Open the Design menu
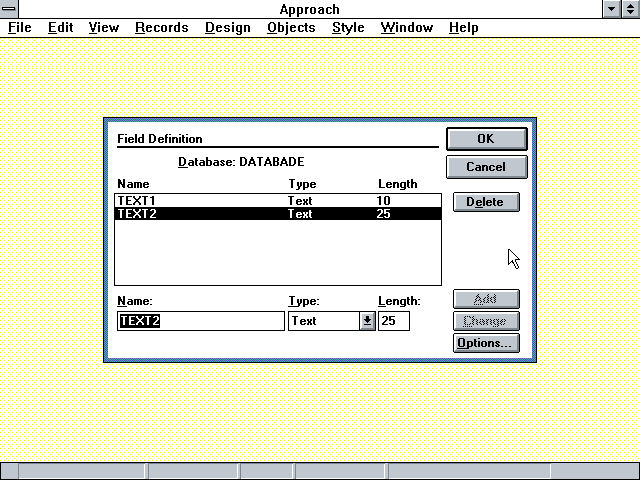The height and width of the screenshot is (480, 640). pos(228,27)
